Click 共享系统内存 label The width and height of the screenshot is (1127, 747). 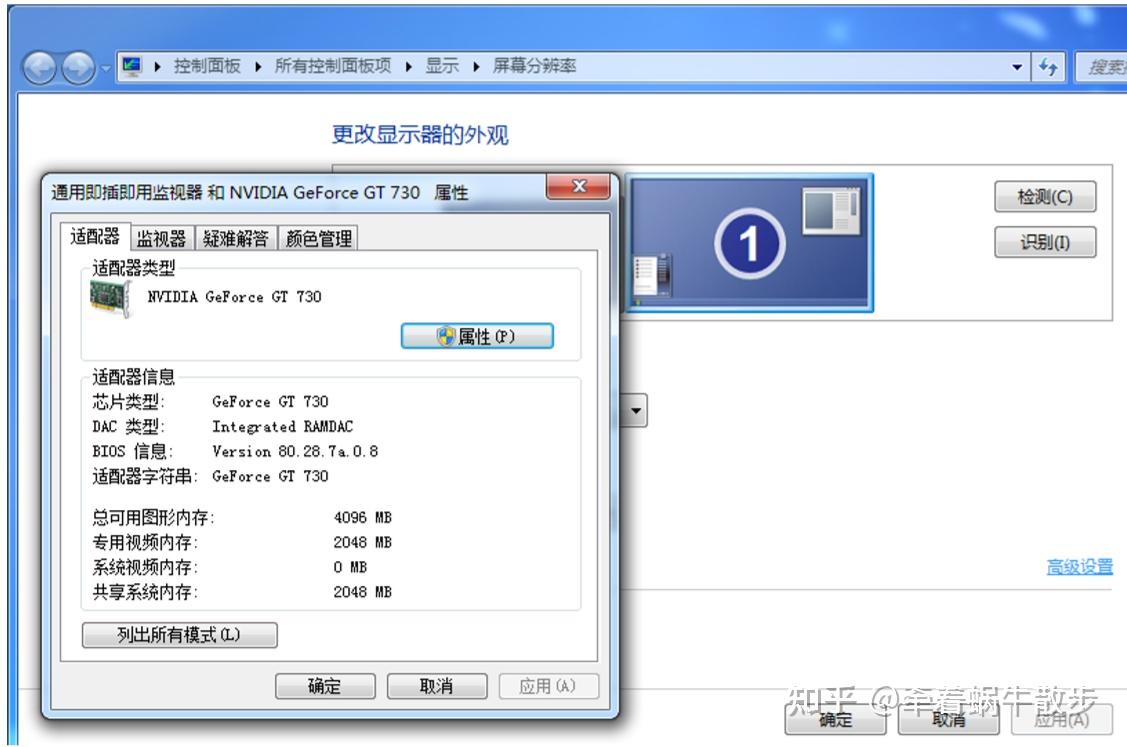(144, 592)
